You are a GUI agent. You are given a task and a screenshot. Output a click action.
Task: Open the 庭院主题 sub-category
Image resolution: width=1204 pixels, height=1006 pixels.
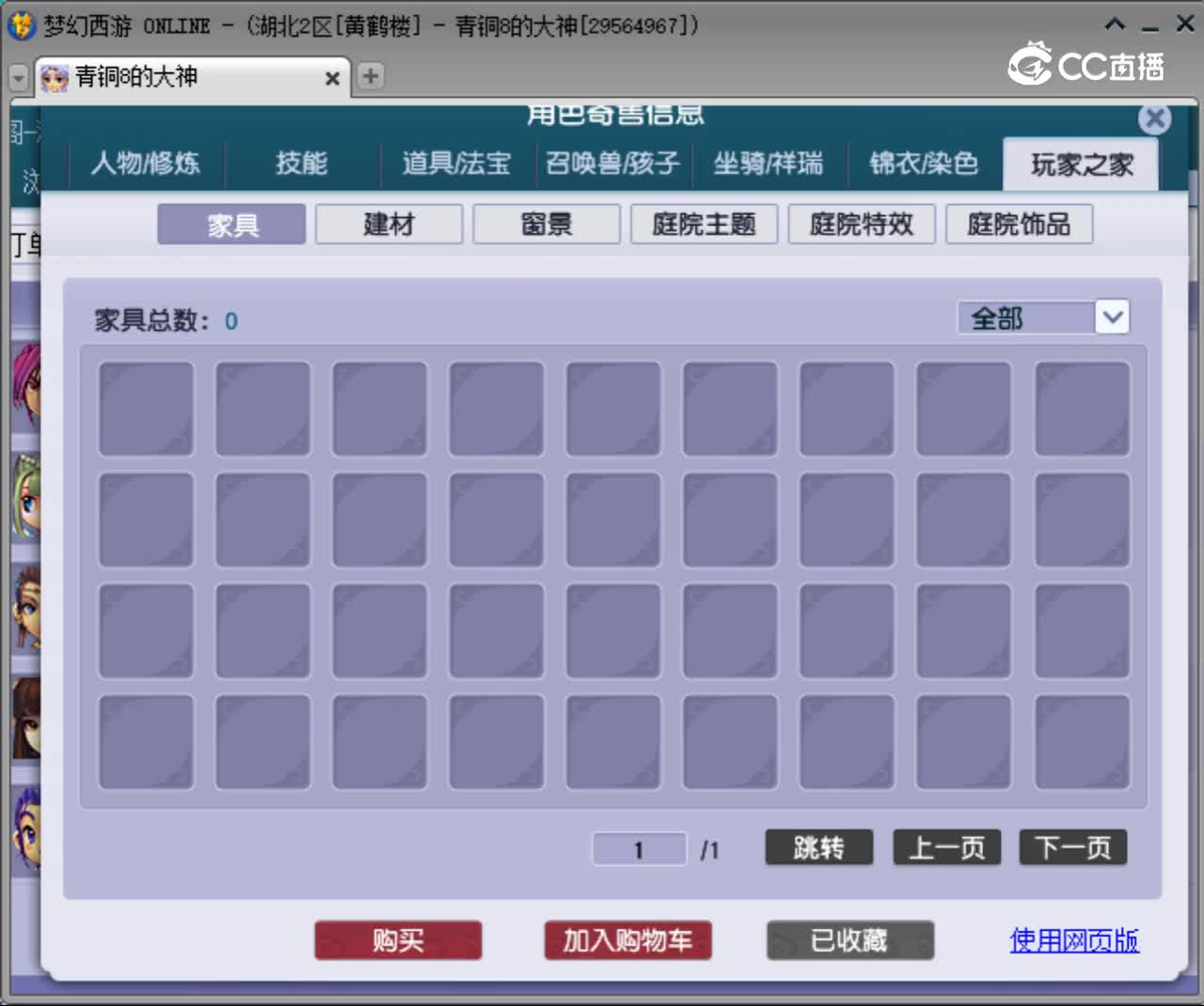point(705,225)
